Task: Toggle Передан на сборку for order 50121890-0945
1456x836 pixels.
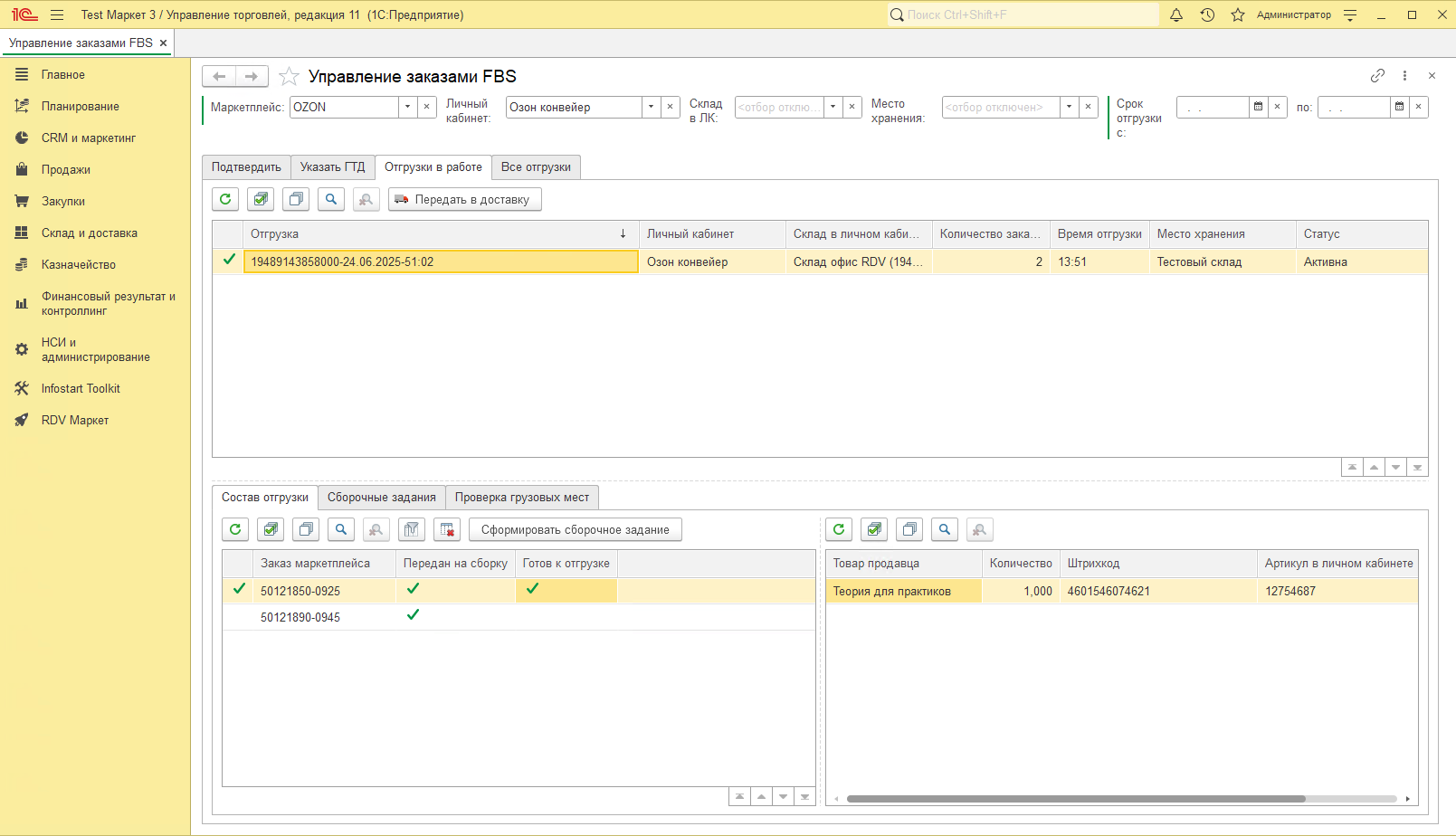Action: (x=414, y=615)
